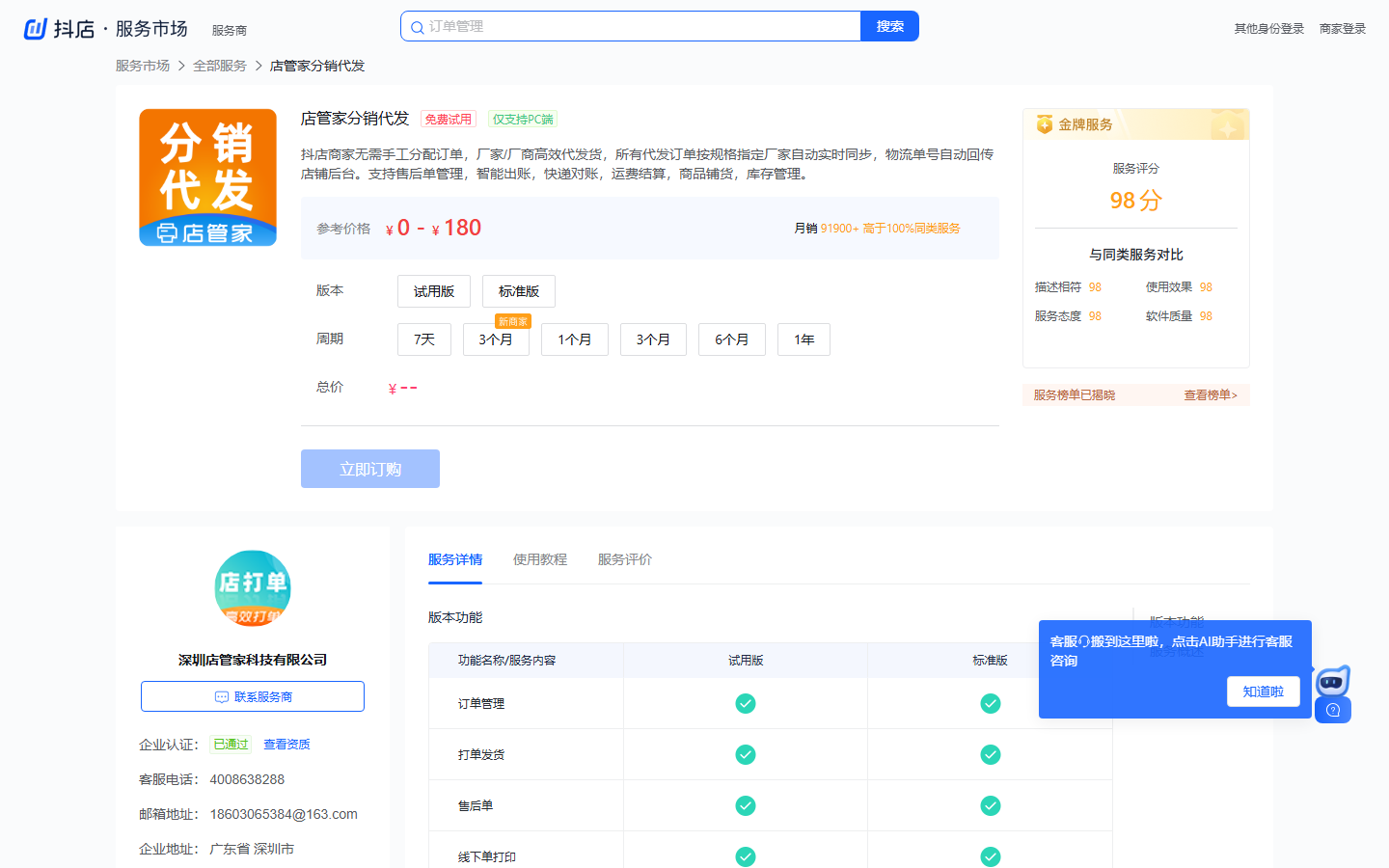
Task: Select the 标准版 version option
Action: pos(519,291)
